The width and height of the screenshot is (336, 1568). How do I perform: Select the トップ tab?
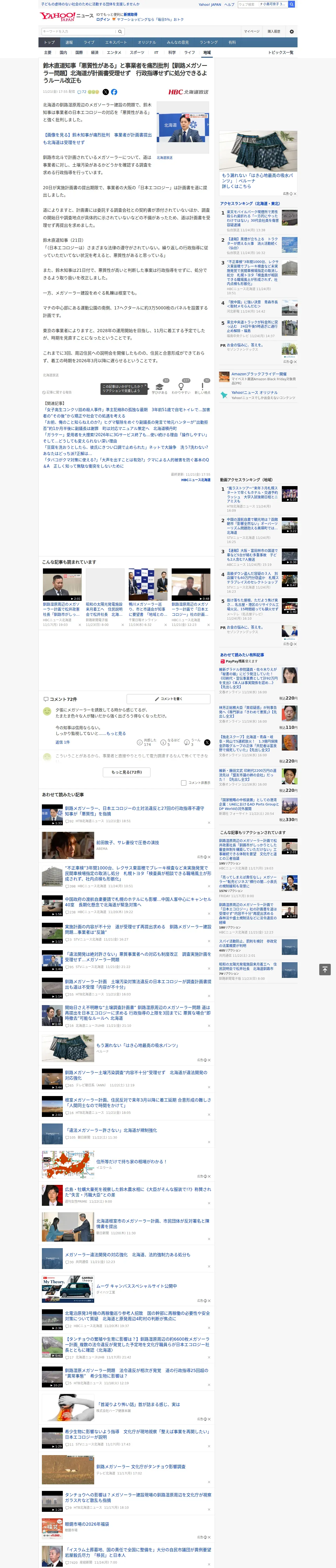click(x=49, y=42)
